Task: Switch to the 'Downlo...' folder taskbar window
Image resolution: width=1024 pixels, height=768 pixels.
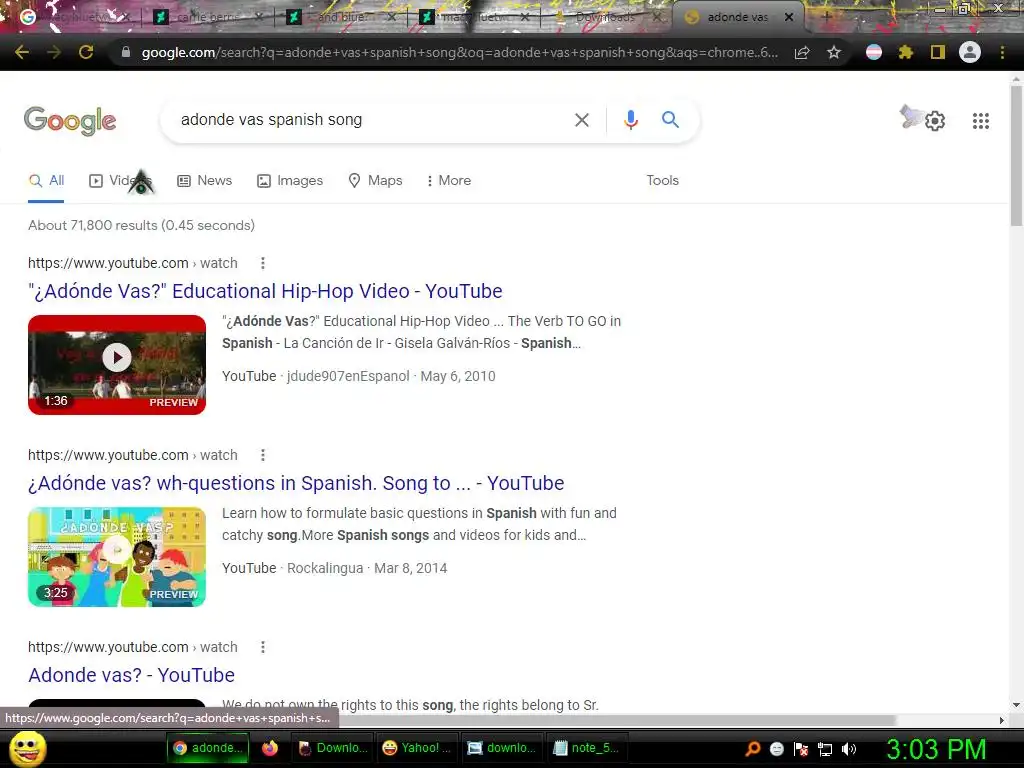Action: point(332,748)
